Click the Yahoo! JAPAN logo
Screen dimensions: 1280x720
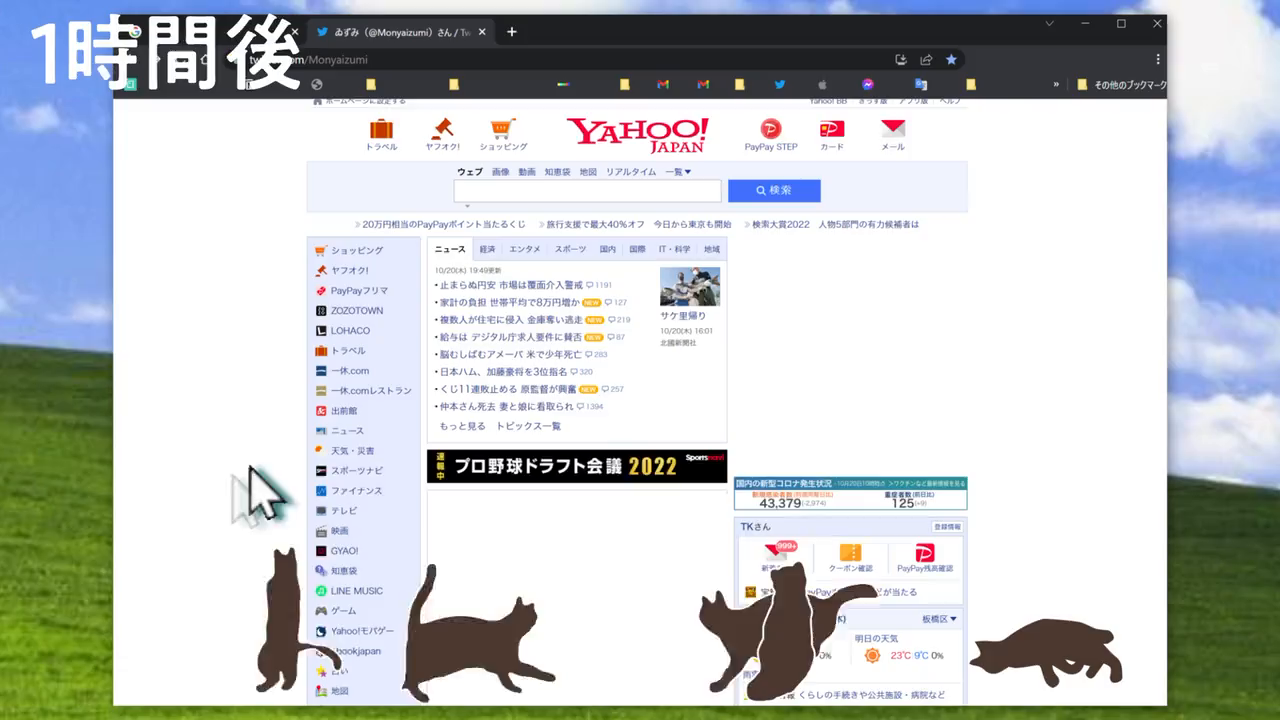(x=637, y=134)
